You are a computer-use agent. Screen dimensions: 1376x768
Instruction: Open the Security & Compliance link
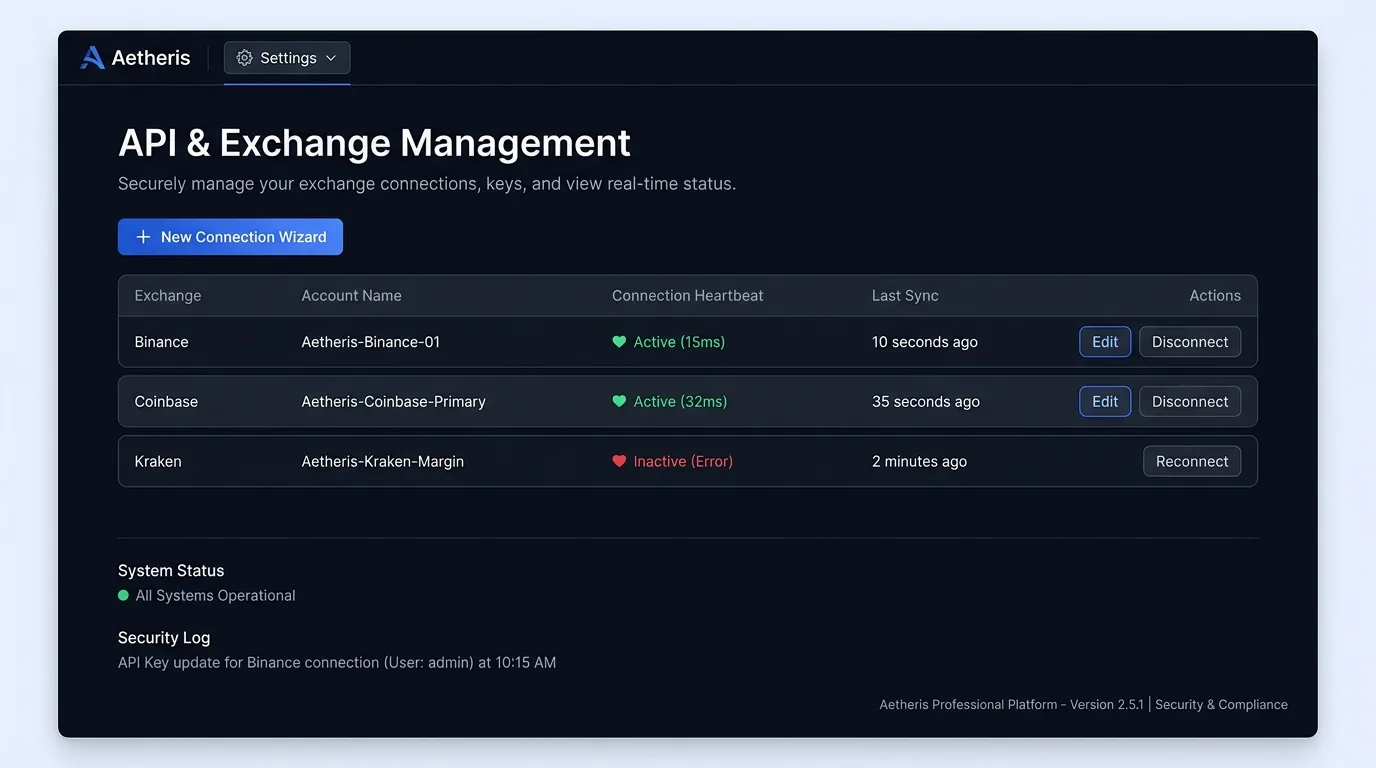coord(1221,705)
